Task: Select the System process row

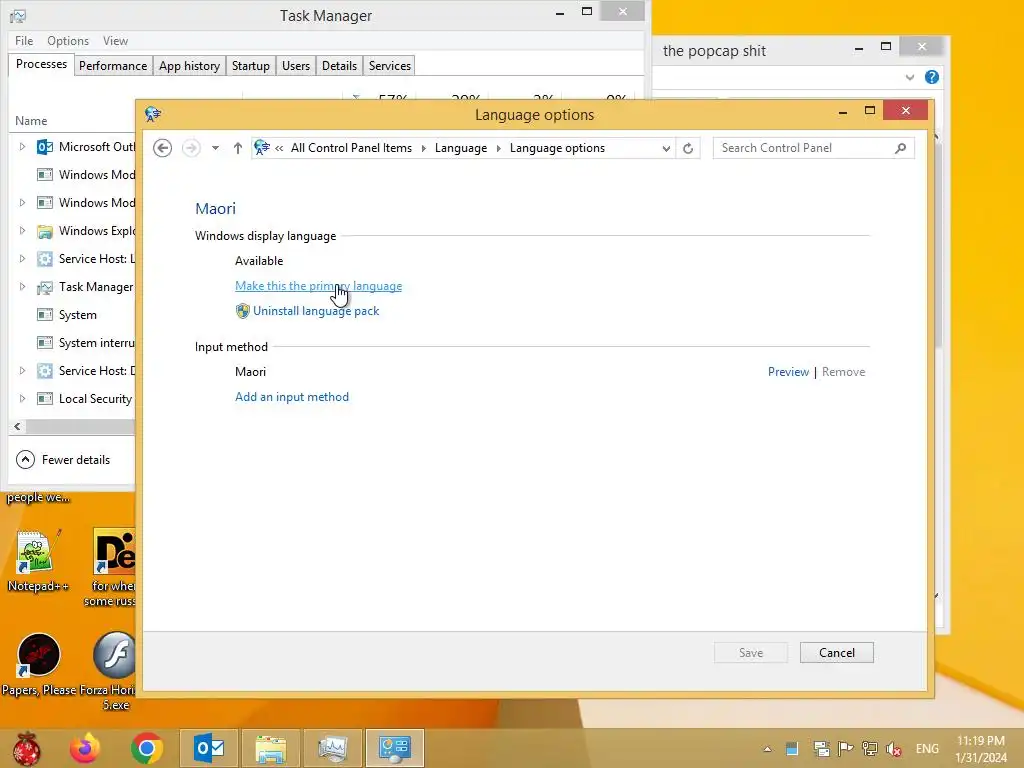Action: [73, 315]
